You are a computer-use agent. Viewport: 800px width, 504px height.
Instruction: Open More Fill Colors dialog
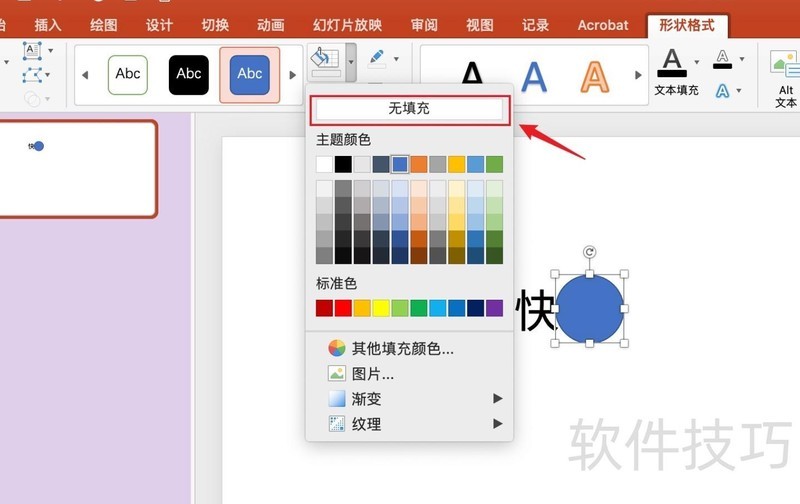[x=402, y=349]
